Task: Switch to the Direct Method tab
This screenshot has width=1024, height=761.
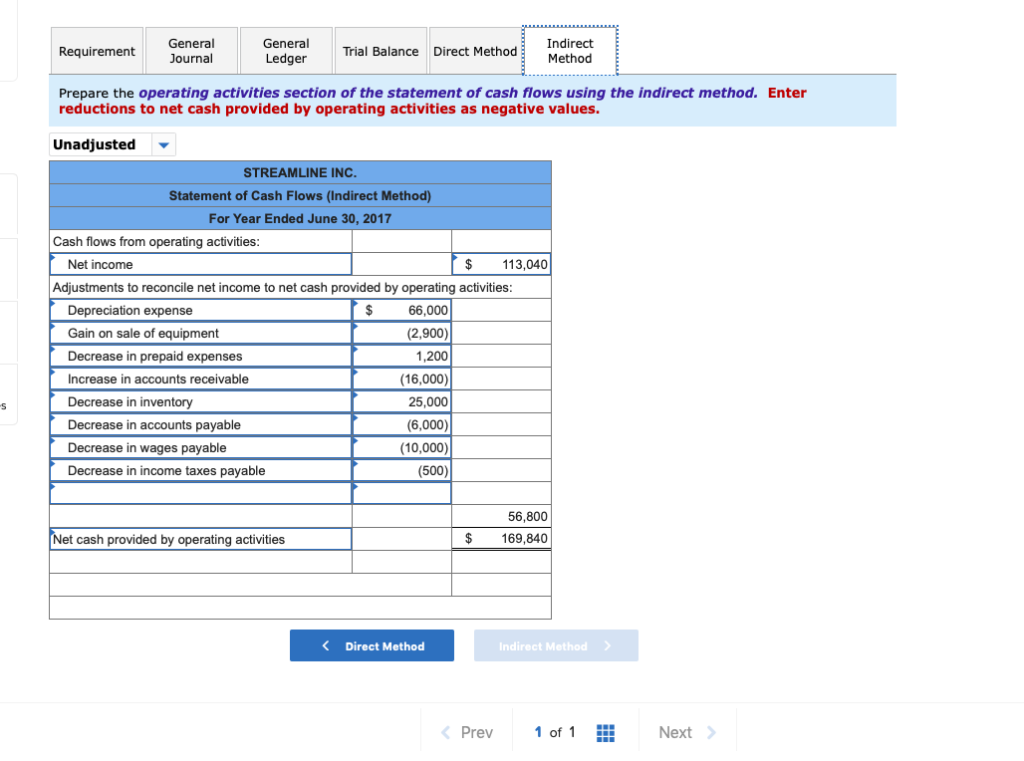Action: click(475, 50)
